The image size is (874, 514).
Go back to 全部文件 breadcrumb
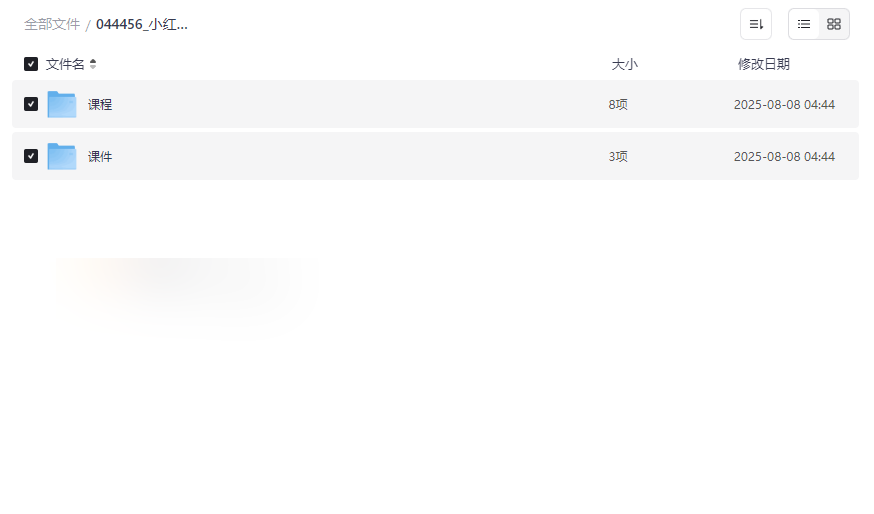pyautogui.click(x=52, y=24)
